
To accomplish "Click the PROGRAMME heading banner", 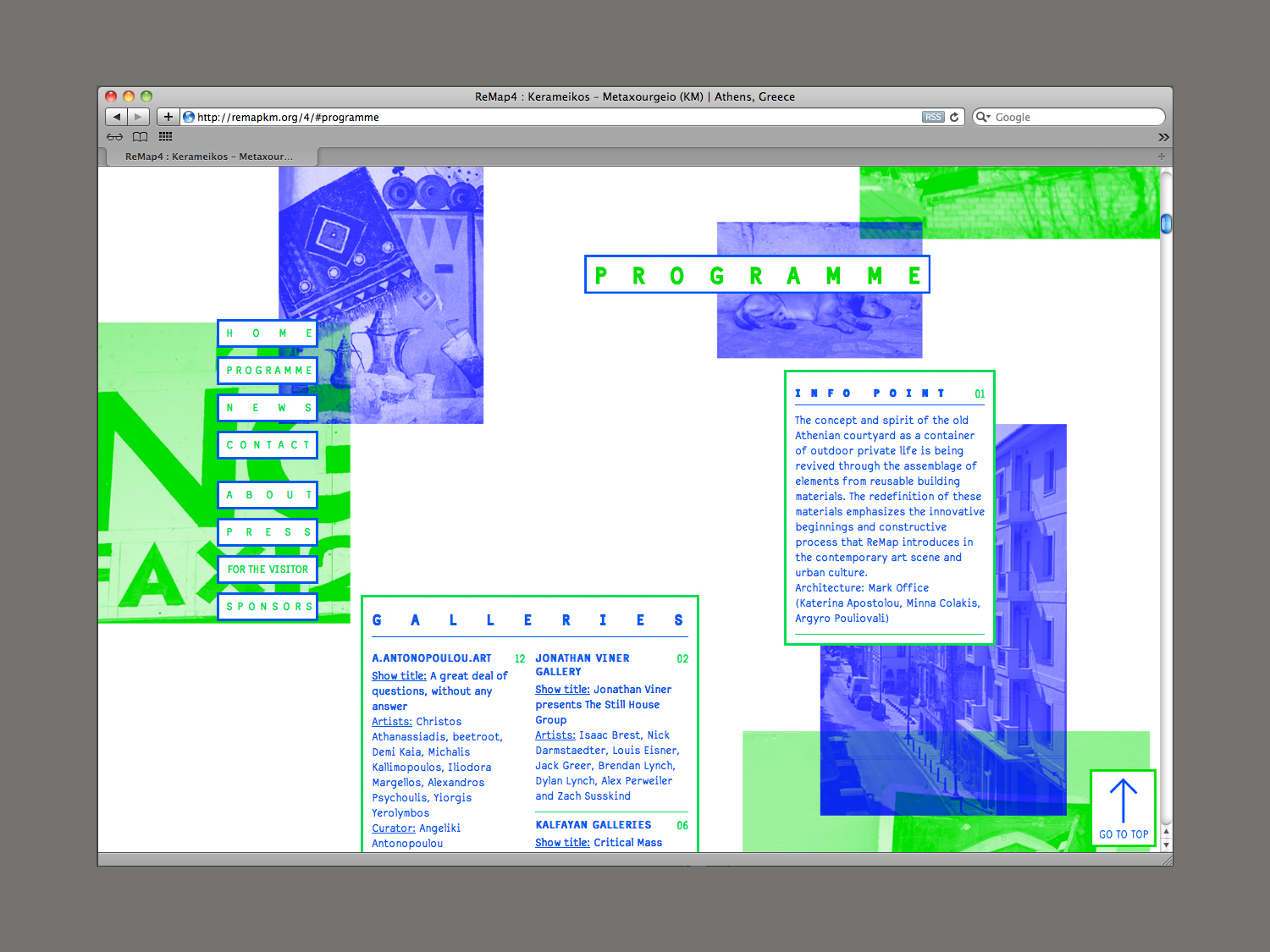I will pos(757,275).
